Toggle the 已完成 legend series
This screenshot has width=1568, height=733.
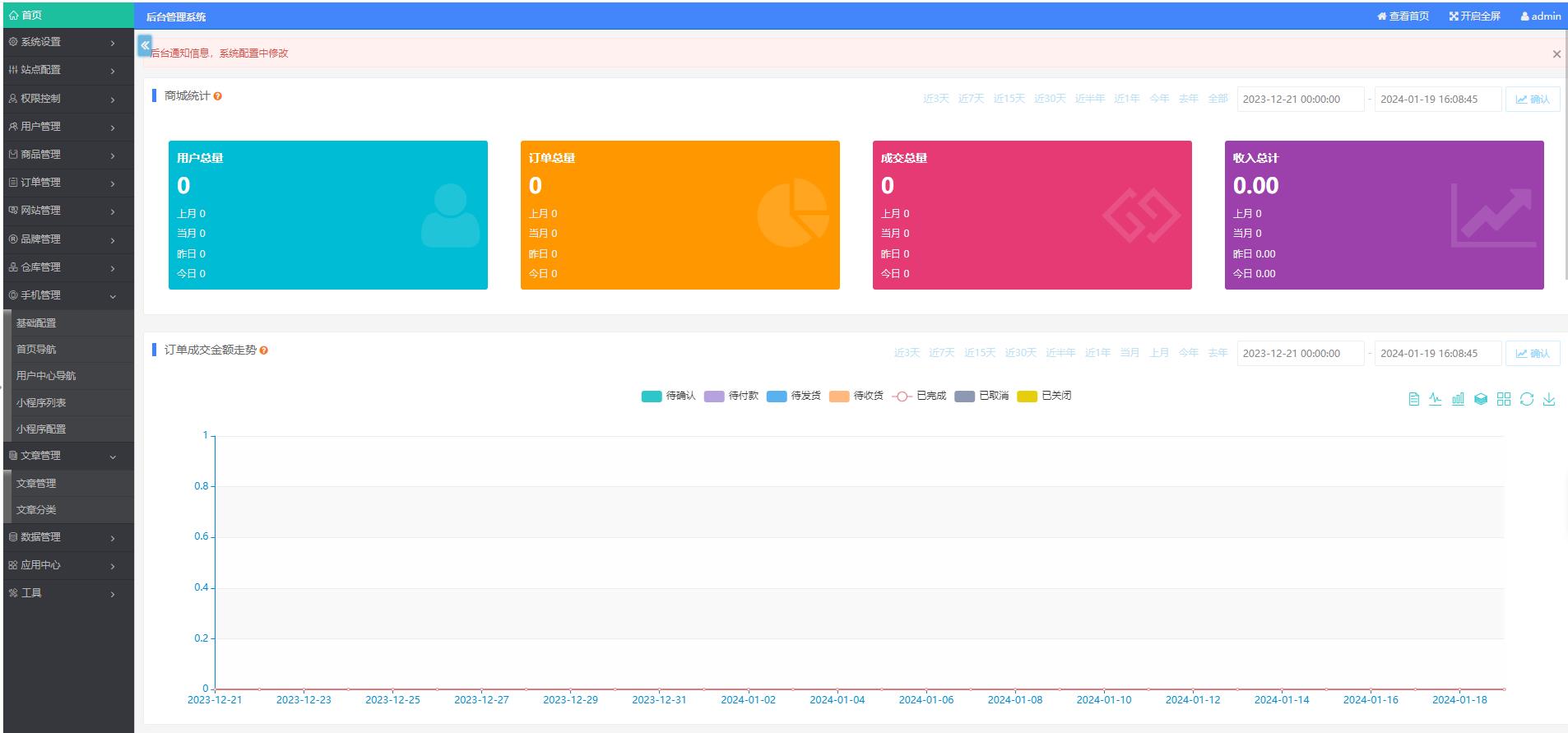(918, 396)
